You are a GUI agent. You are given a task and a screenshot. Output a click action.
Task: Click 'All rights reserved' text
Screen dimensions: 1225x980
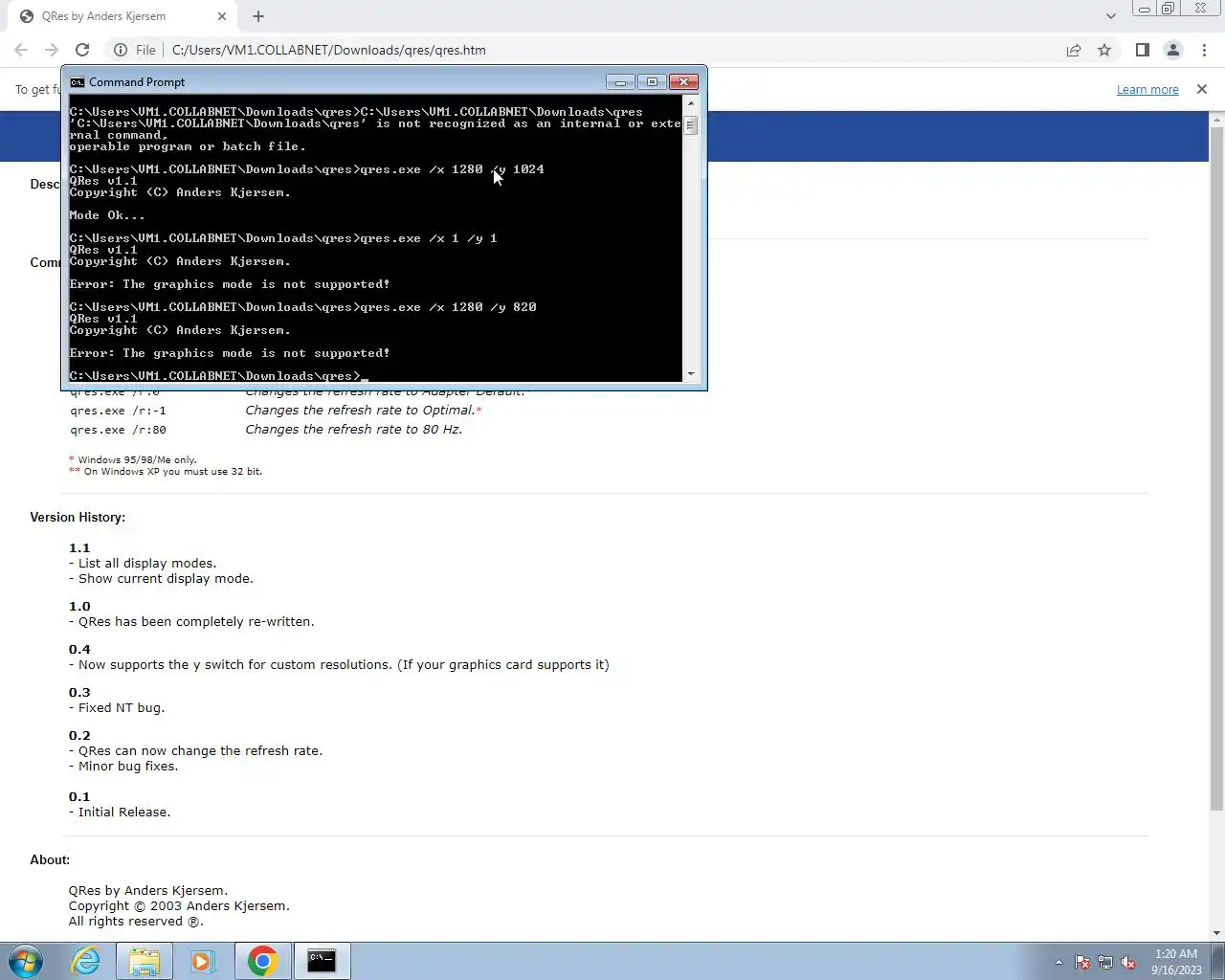(125, 922)
